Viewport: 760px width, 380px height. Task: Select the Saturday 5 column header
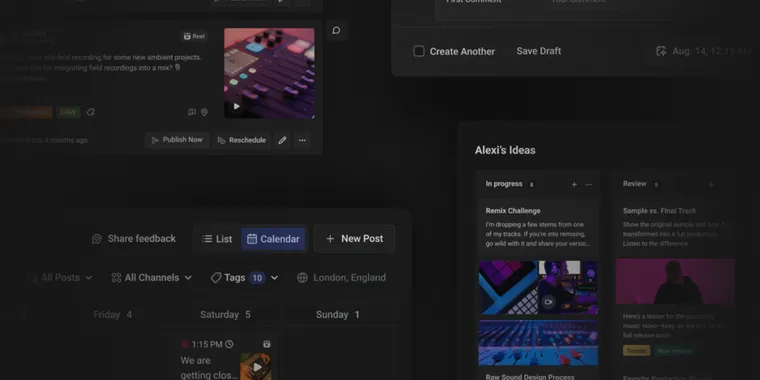(x=225, y=315)
